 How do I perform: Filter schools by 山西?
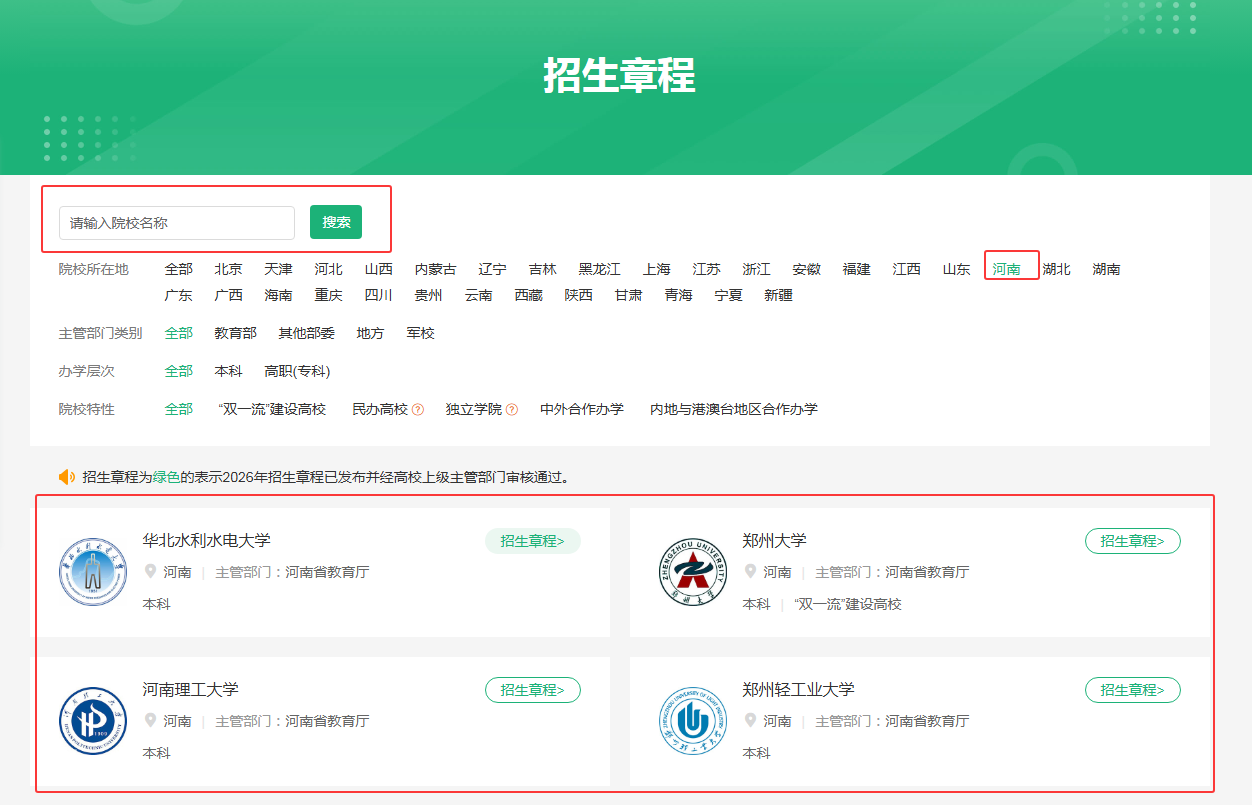(379, 269)
